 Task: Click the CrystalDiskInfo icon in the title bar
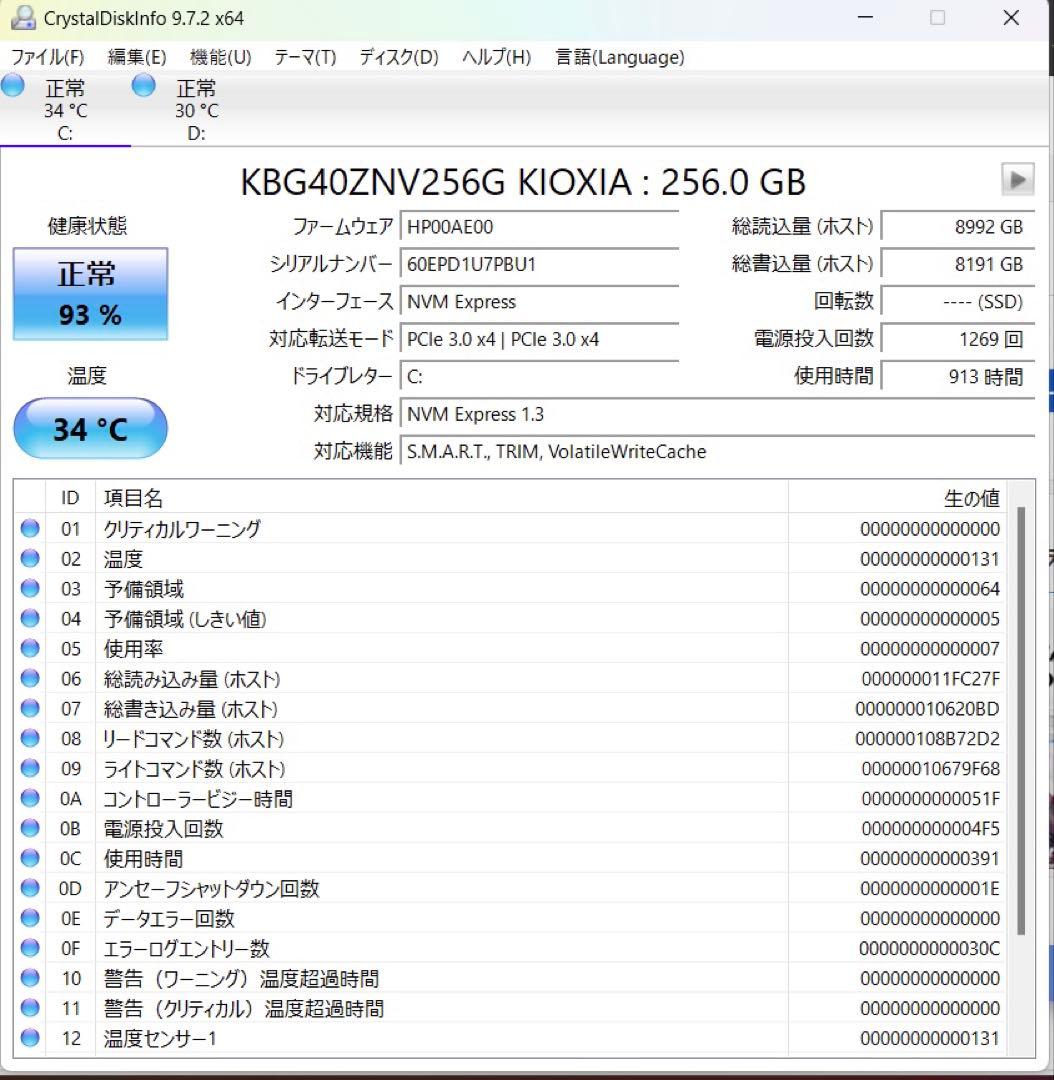pos(22,18)
